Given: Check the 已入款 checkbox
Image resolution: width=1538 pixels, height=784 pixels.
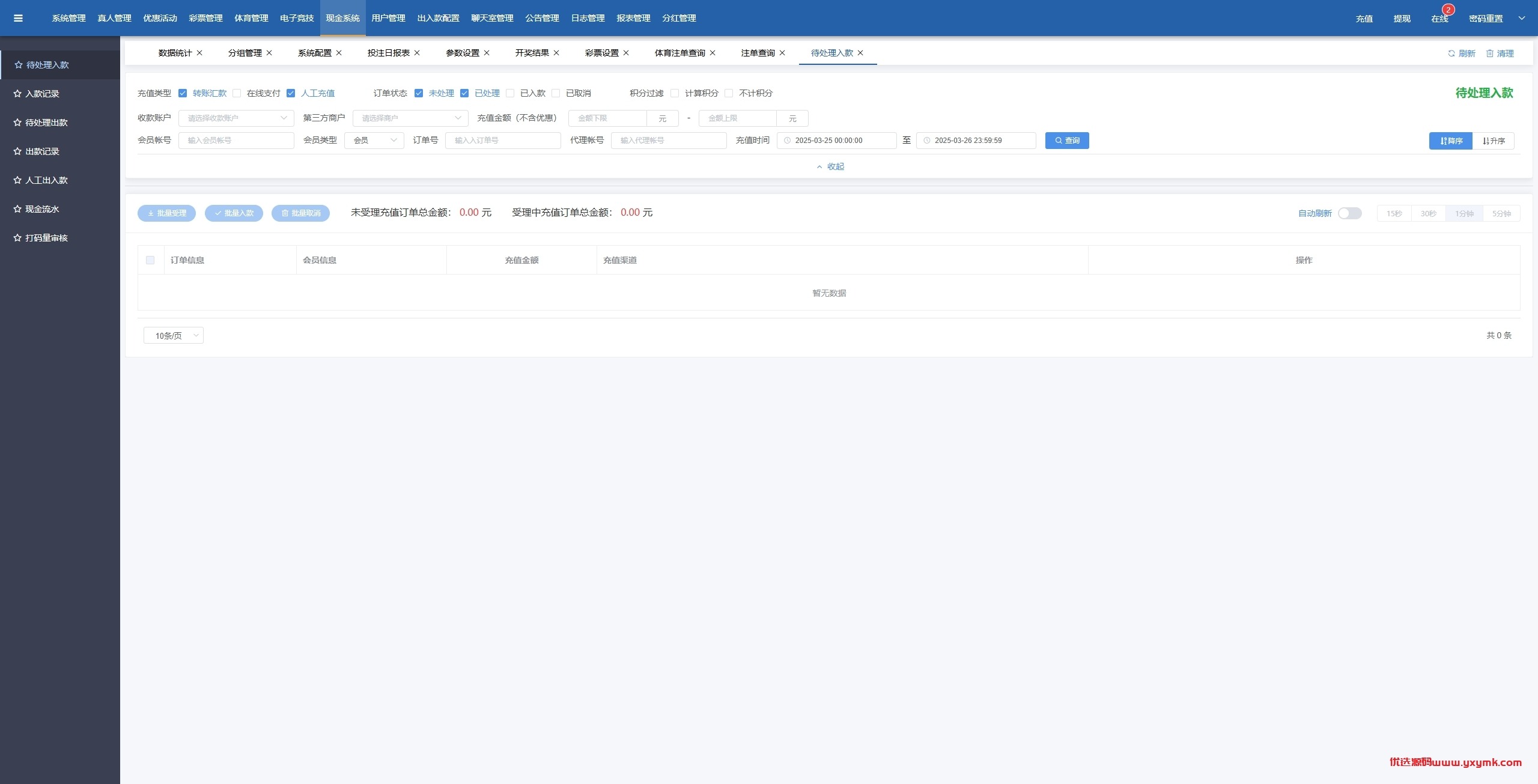Looking at the screenshot, I should click(510, 93).
